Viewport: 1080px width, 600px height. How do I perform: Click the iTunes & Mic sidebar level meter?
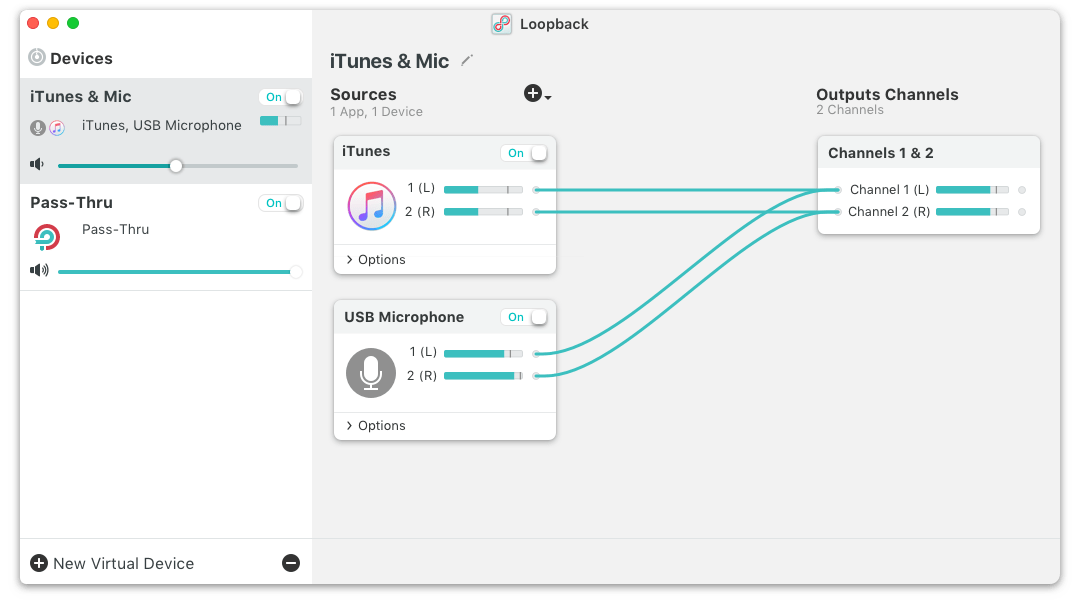pyautogui.click(x=280, y=121)
